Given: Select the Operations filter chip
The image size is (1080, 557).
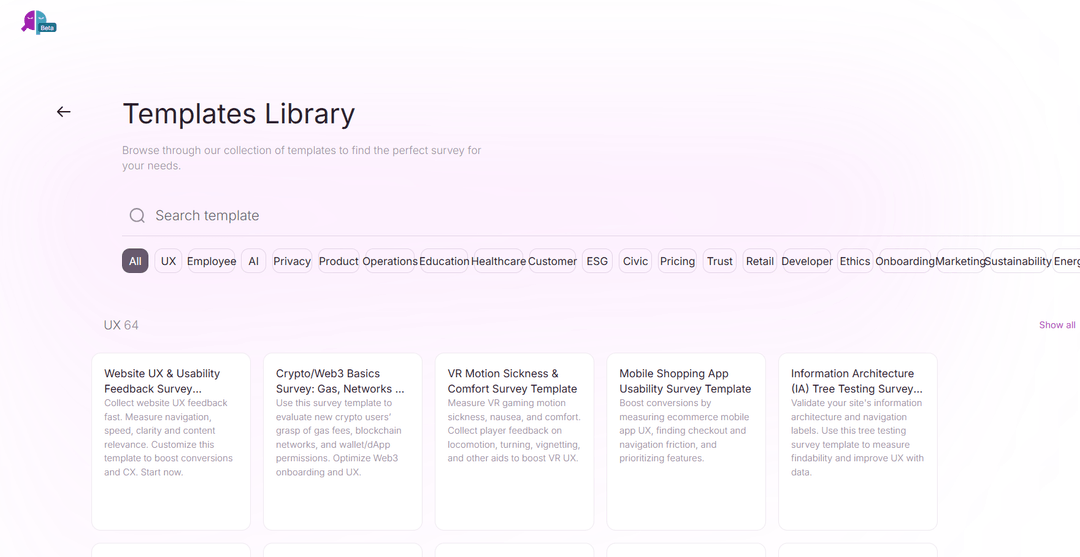Looking at the screenshot, I should click(x=390, y=261).
